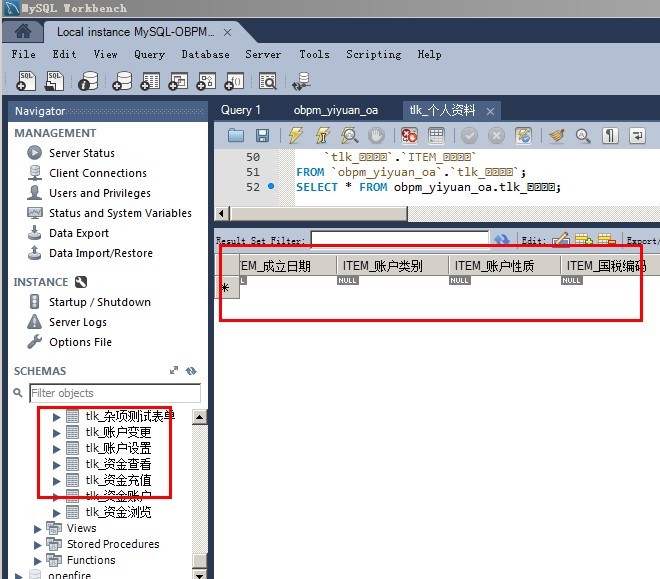
Task: Open script file in query editor
Action: [236, 135]
